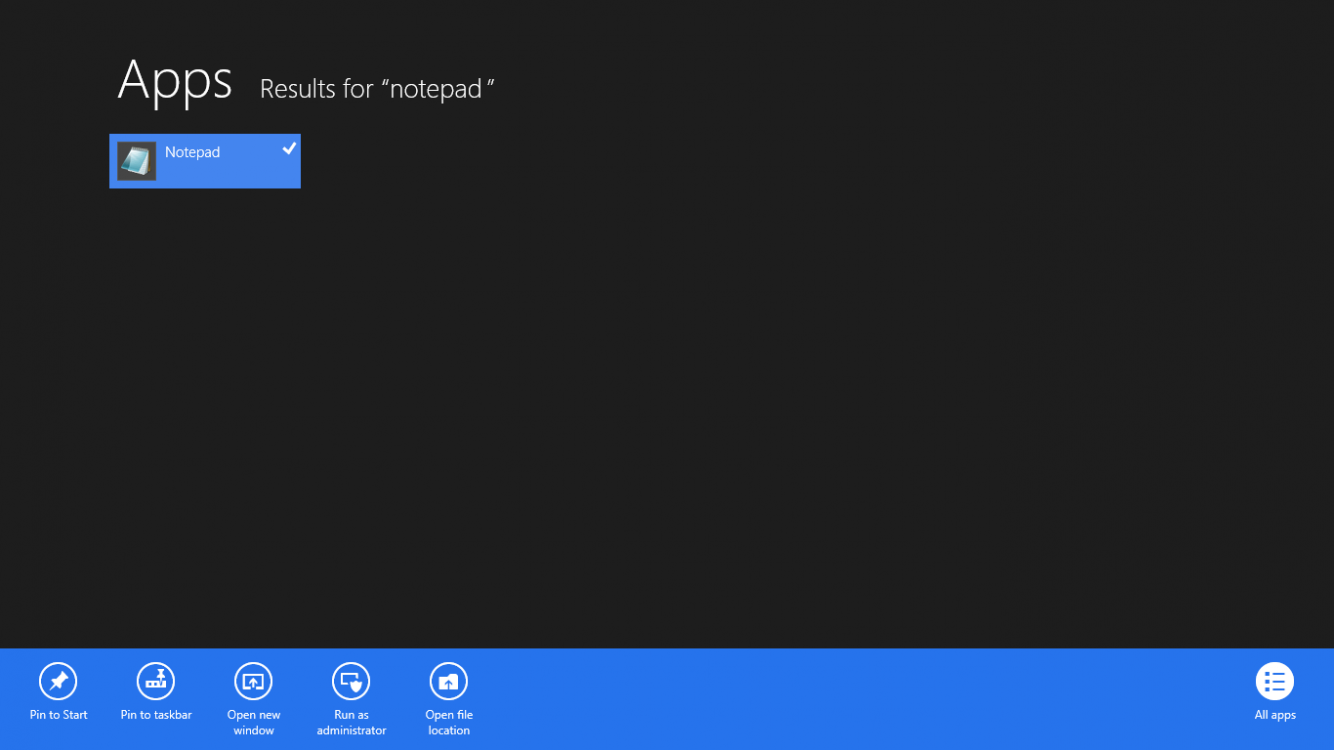Click the Notepad name text in tile
Viewport: 1334px width, 750px height.
coord(192,152)
